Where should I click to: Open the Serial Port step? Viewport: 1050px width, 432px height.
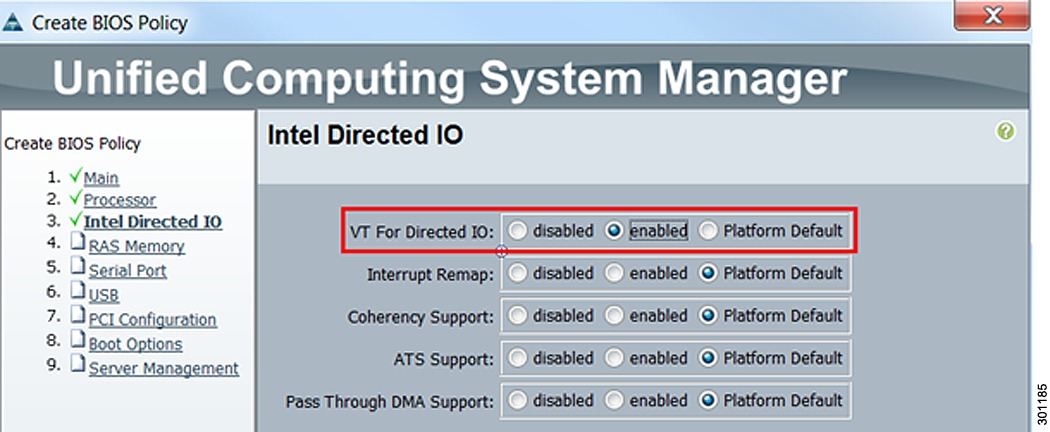click(128, 271)
